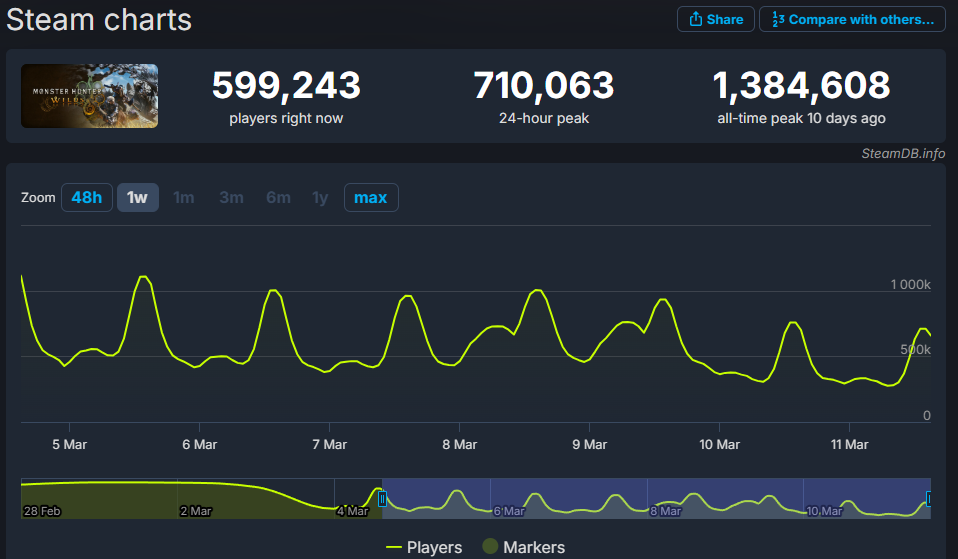This screenshot has height=559, width=958.
Task: Click the 6 Mar axis label
Action: pos(200,444)
